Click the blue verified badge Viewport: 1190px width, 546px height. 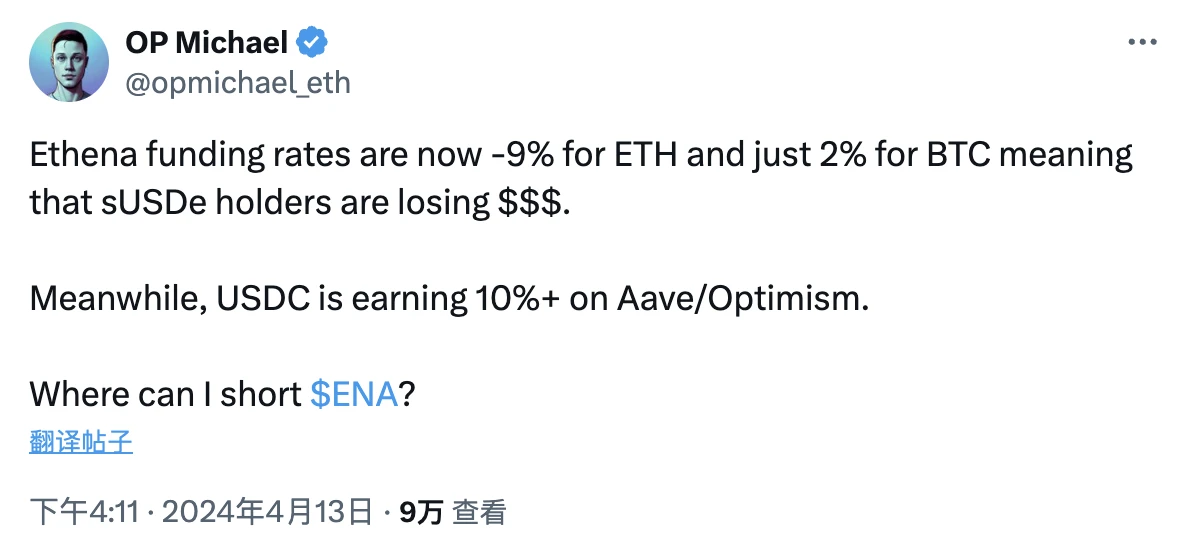click(312, 43)
